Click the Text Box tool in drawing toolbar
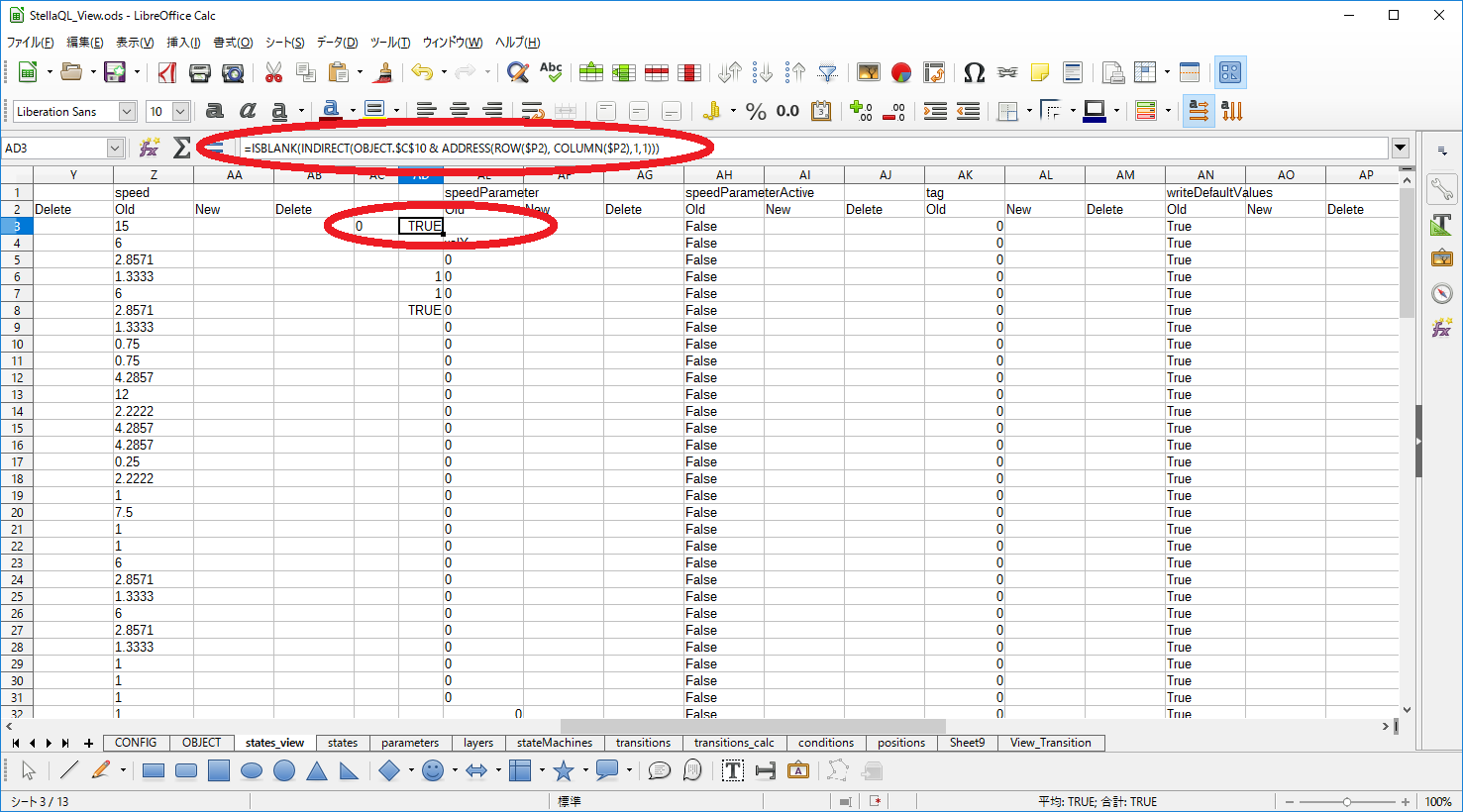This screenshot has height=812, width=1463. (732, 770)
